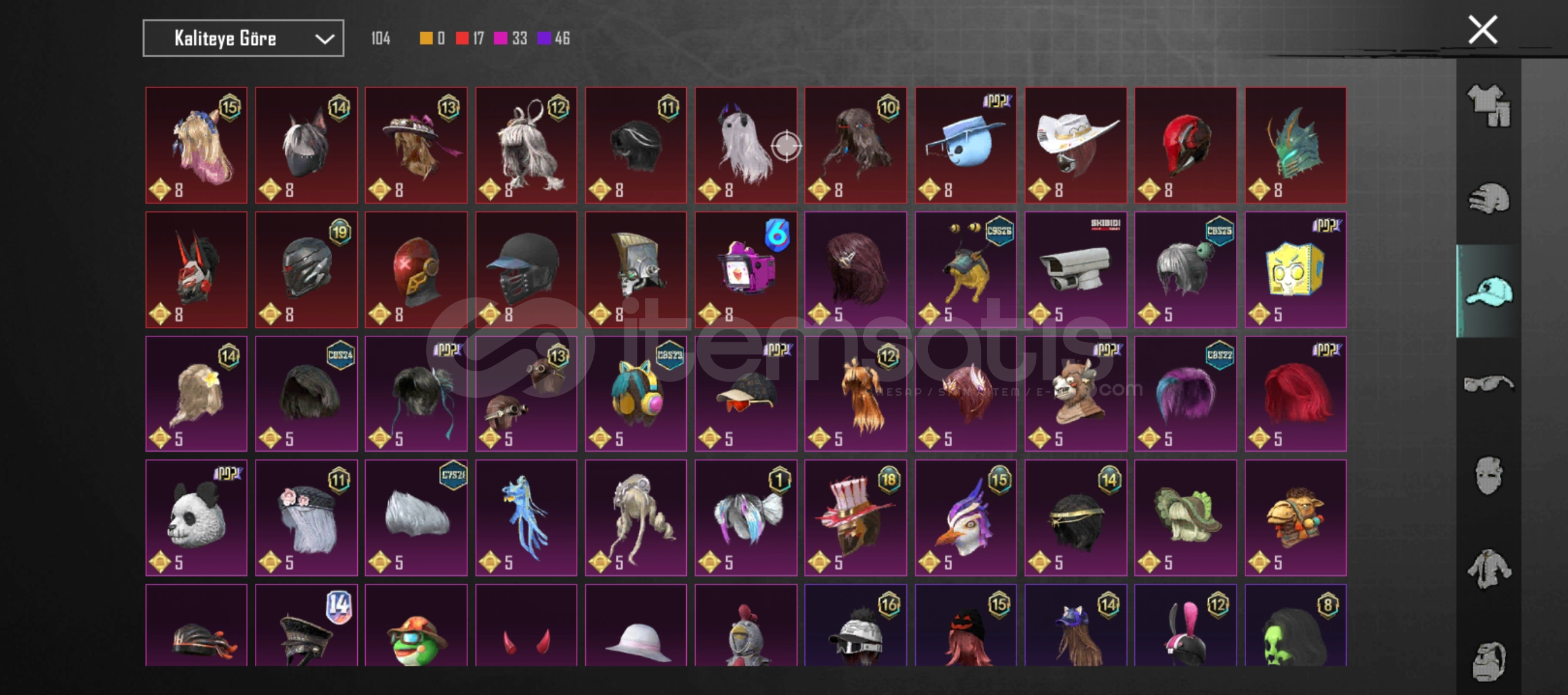Click the red quality swatch showing 17
Screen dimensions: 1568x695
click(462, 39)
